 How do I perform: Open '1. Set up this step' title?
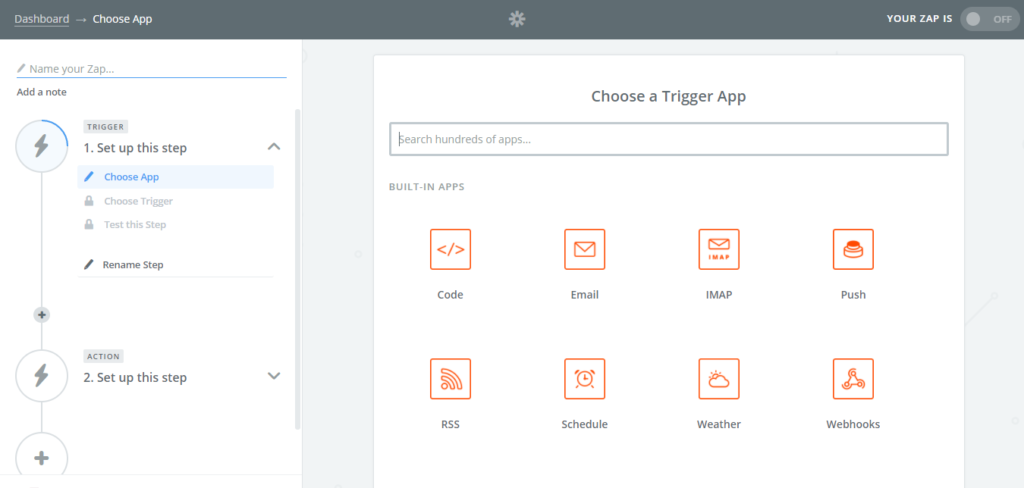(x=135, y=148)
